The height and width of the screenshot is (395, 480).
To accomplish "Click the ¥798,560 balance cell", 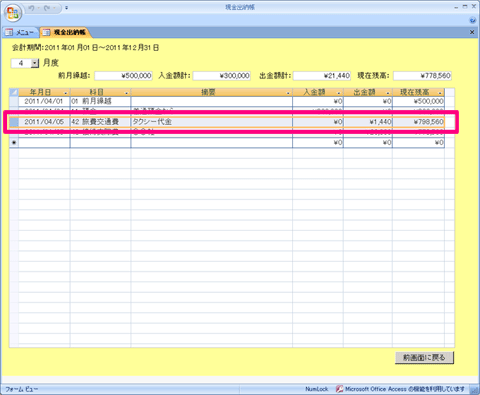I will click(x=418, y=122).
